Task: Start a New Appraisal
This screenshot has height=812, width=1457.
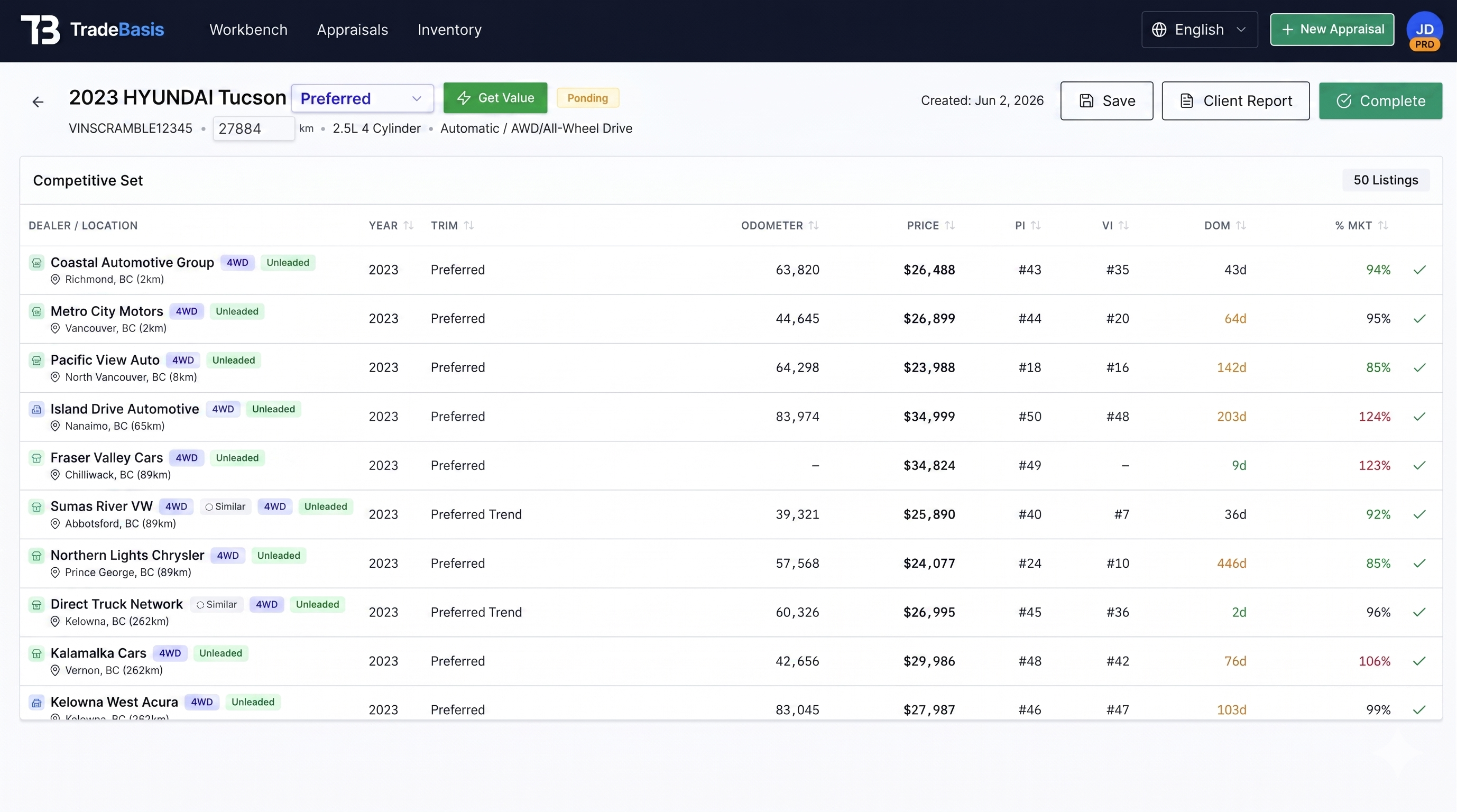Action: click(1332, 30)
